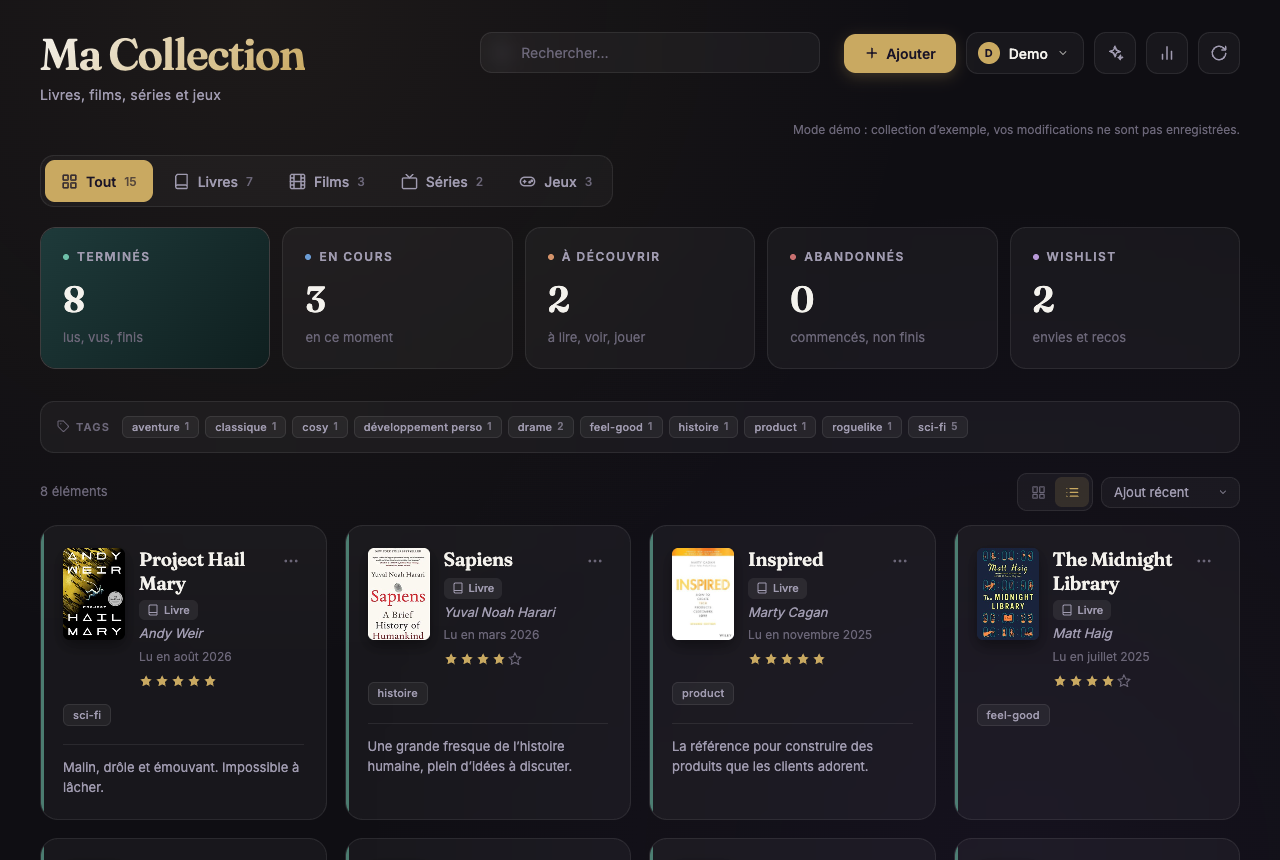1280x860 pixels.
Task: Click the feel-good tag on Midnight Library card
Action: click(x=1013, y=715)
